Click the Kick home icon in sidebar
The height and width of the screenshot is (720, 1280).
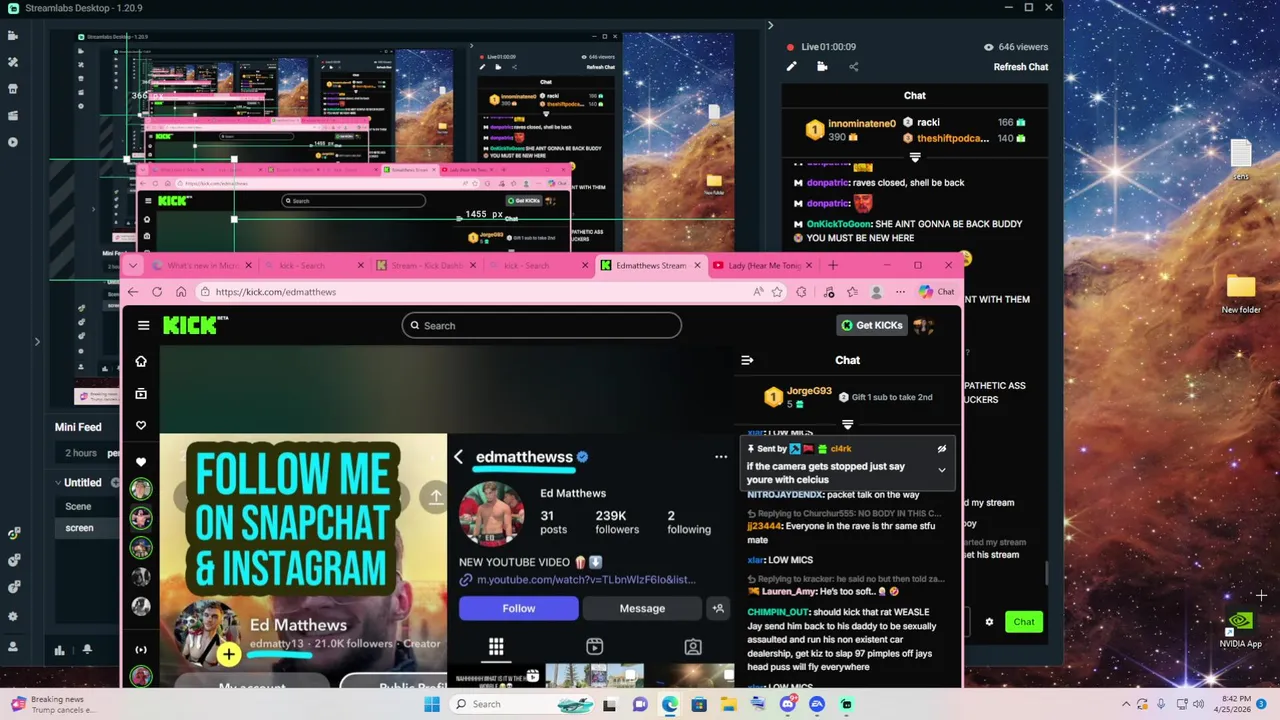141,361
